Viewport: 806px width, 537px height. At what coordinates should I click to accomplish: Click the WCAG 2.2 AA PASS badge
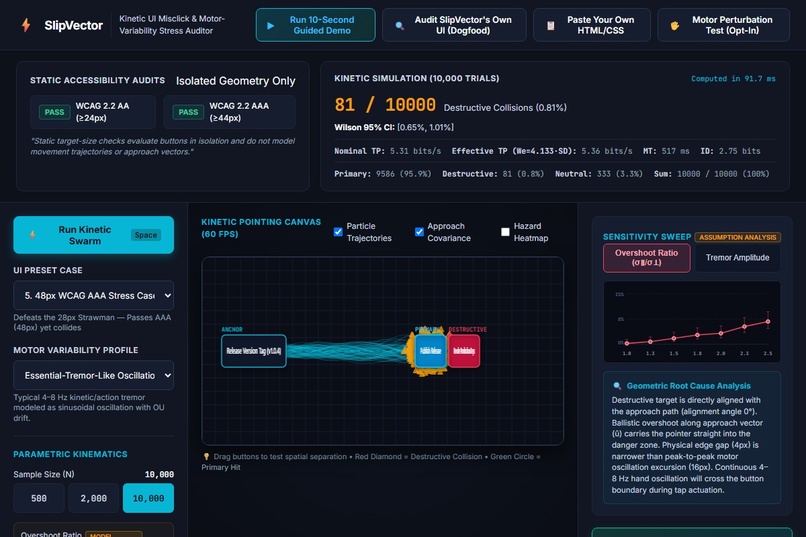54,112
